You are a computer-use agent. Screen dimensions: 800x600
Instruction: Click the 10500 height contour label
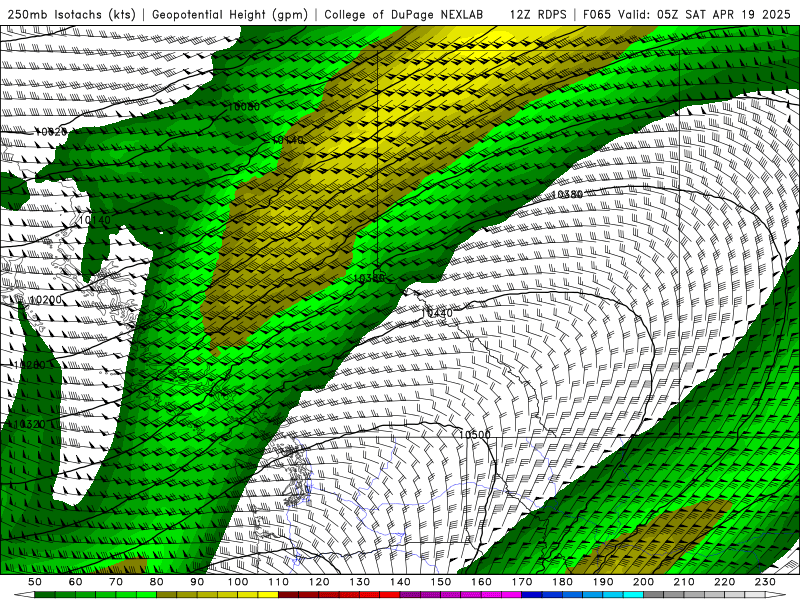(474, 435)
